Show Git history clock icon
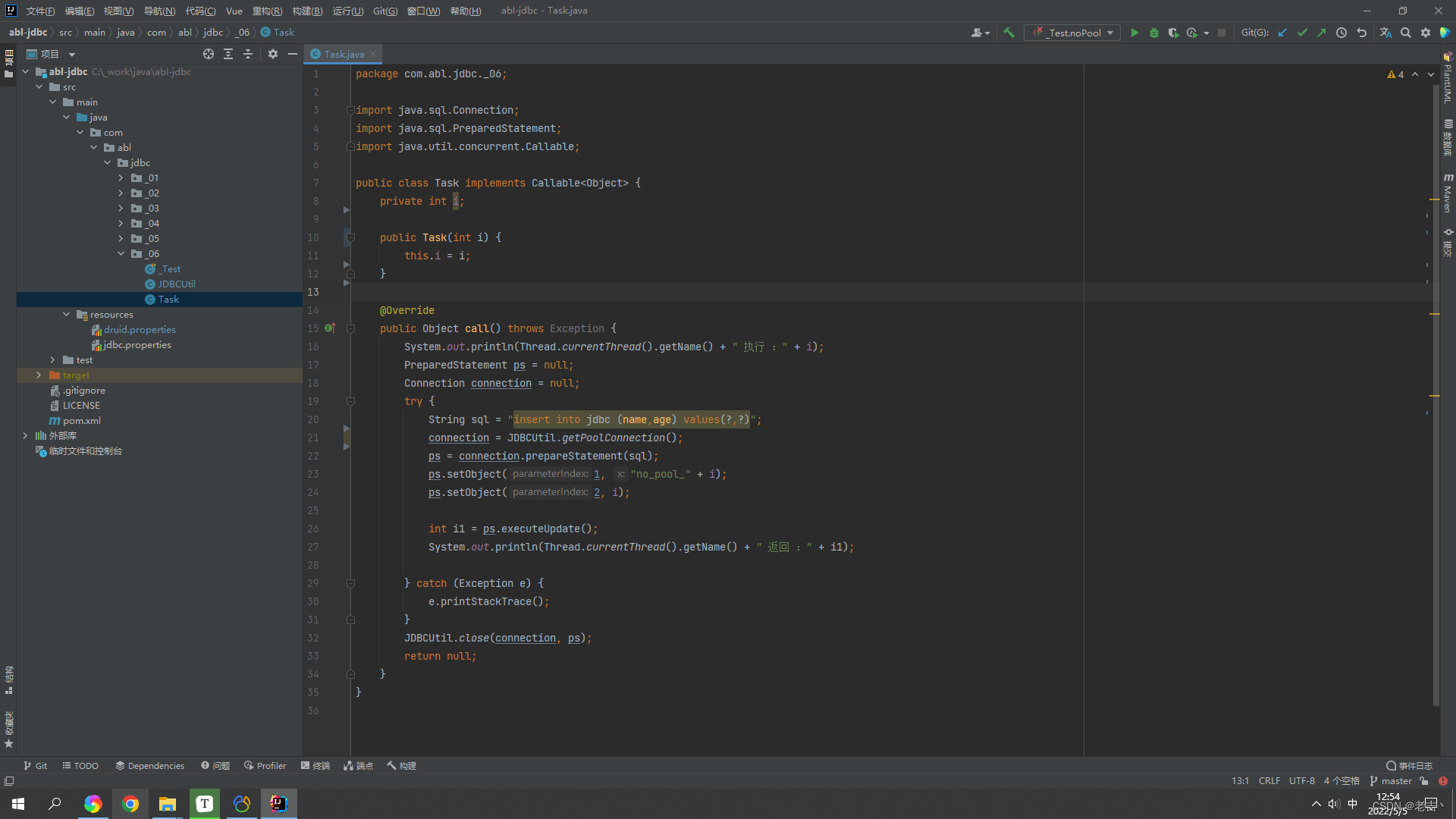The height and width of the screenshot is (819, 1456). pyautogui.click(x=1341, y=33)
